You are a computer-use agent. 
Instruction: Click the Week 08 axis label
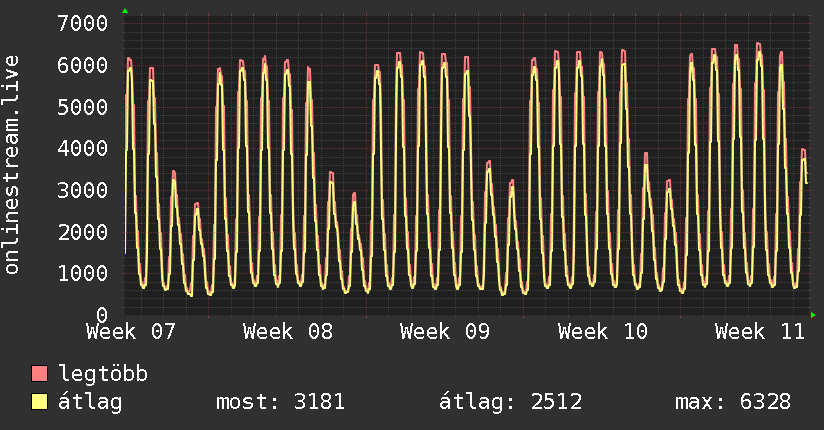click(287, 332)
